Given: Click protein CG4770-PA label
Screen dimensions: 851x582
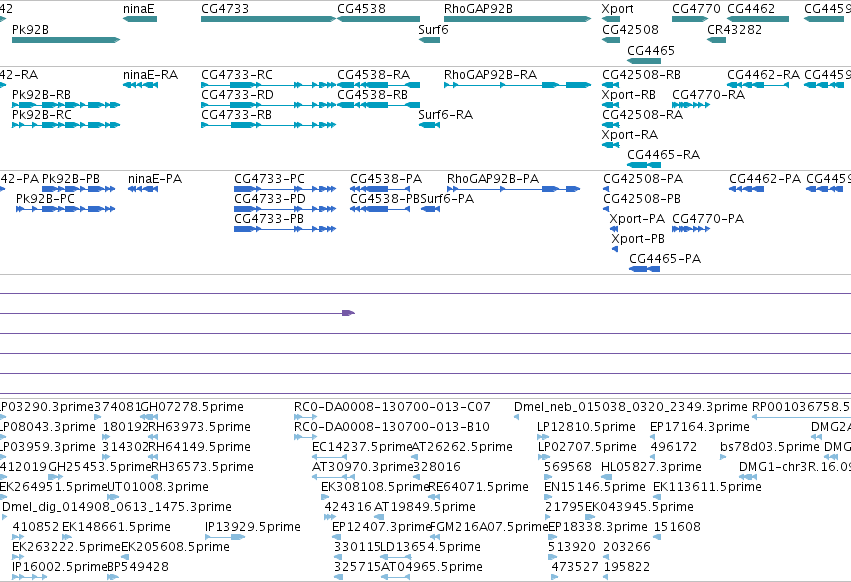Looking at the screenshot, I should point(708,219).
